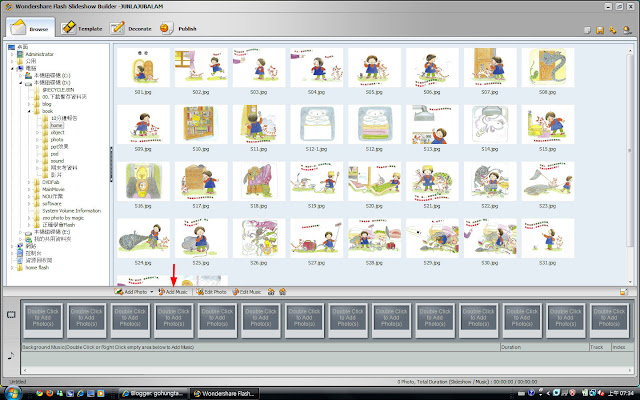The image size is (640, 400).
Task: Expand the sound folder node
Action: point(38,161)
